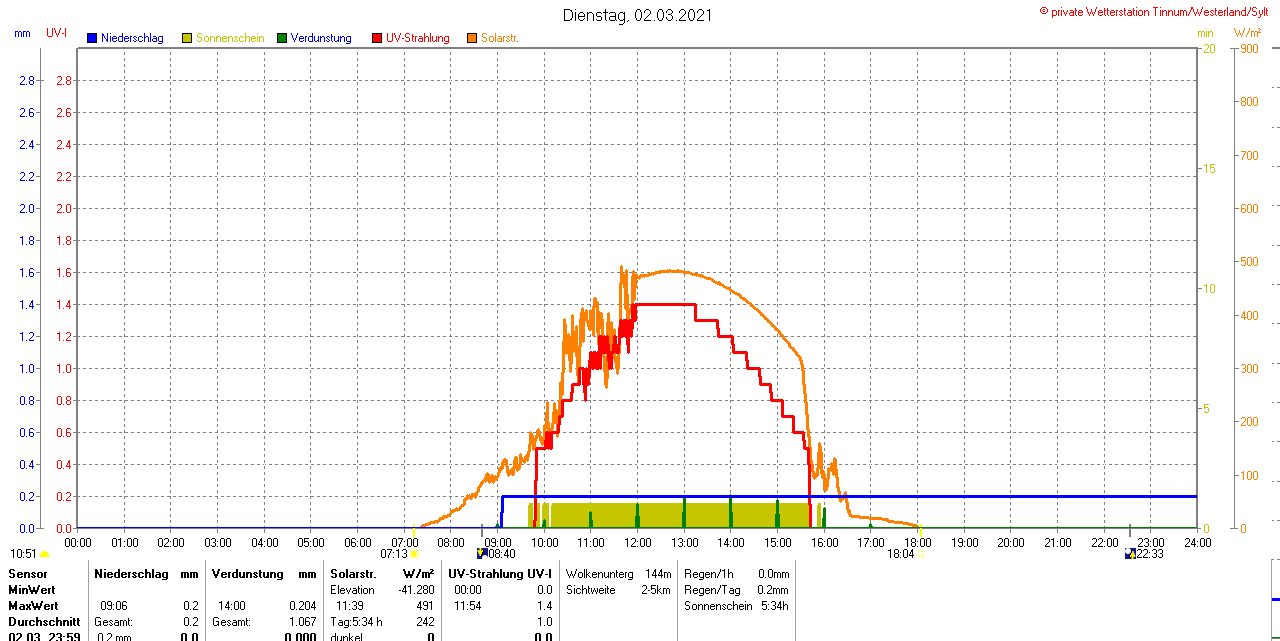Click the green Verdunstung legend square
This screenshot has height=641, width=1280.
pyautogui.click(x=282, y=38)
